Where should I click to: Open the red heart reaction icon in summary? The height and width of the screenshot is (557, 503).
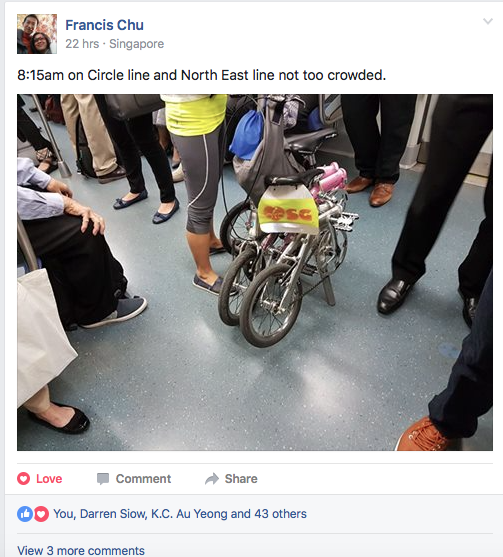pyautogui.click(x=41, y=514)
